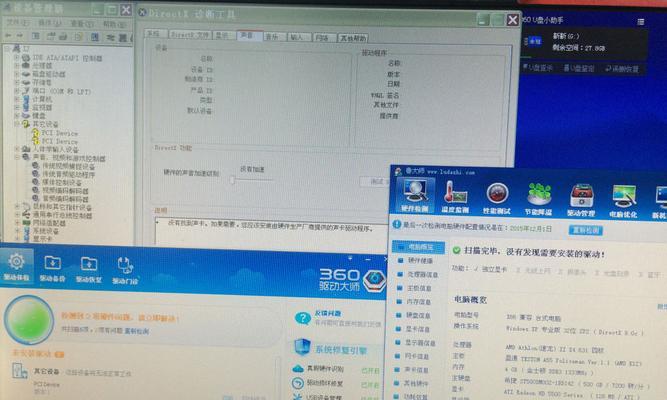Collapse the 声音、视频和游戏控制器 node

pos(17,158)
